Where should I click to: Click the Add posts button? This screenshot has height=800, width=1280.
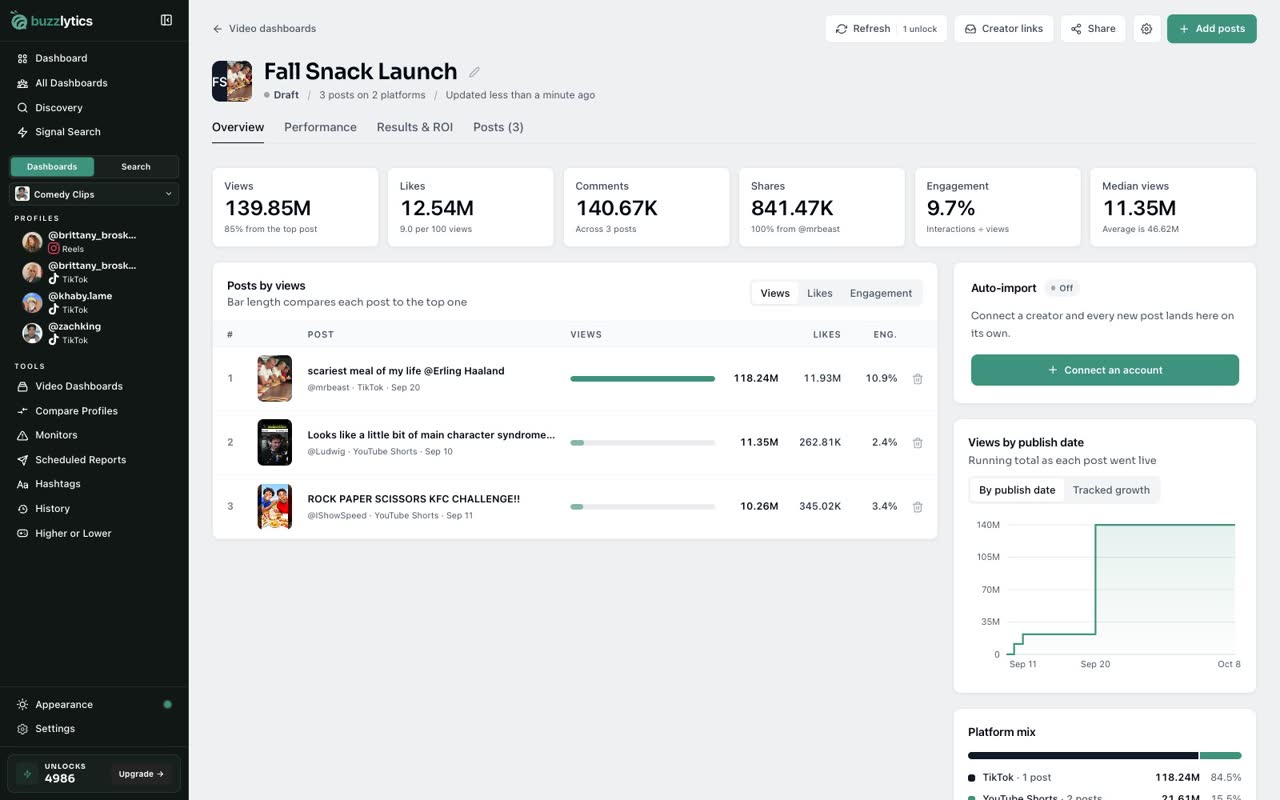[x=1211, y=29]
